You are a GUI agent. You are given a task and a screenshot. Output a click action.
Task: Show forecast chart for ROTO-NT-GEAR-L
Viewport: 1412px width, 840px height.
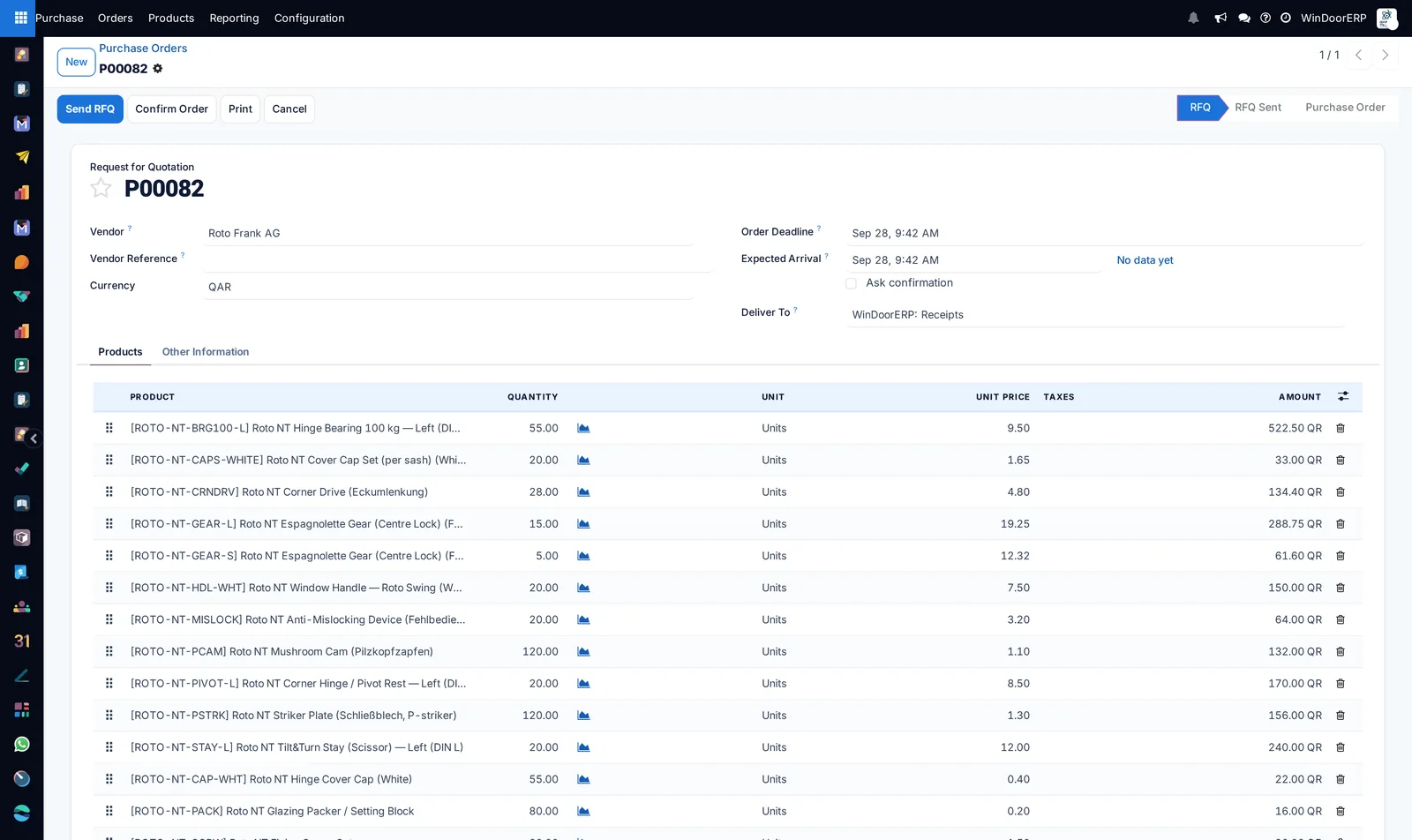(583, 524)
